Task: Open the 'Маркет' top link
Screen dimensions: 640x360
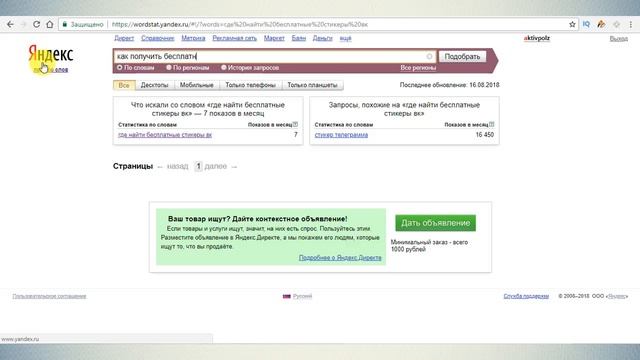Action: [x=274, y=38]
